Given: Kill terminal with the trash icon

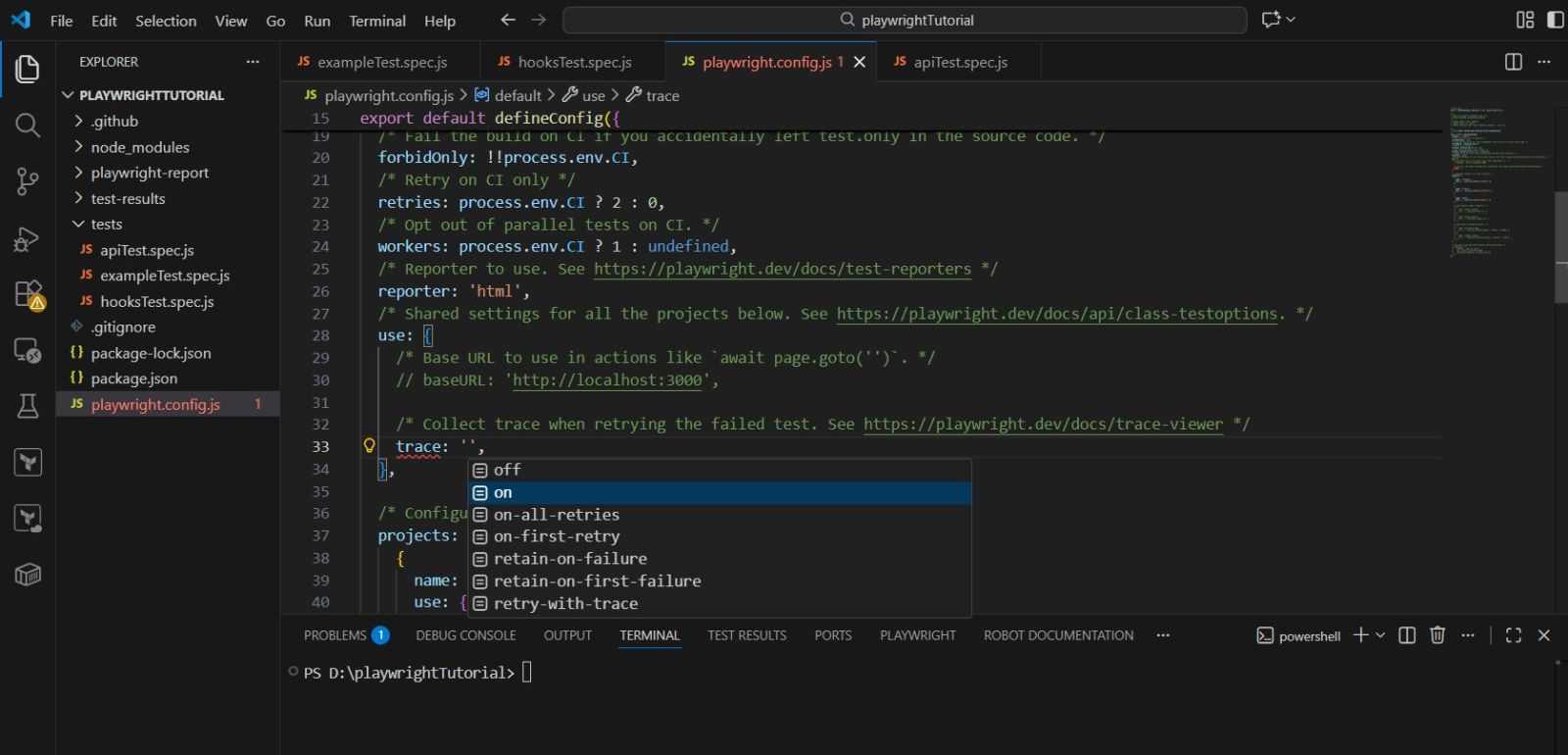Looking at the screenshot, I should (x=1437, y=635).
